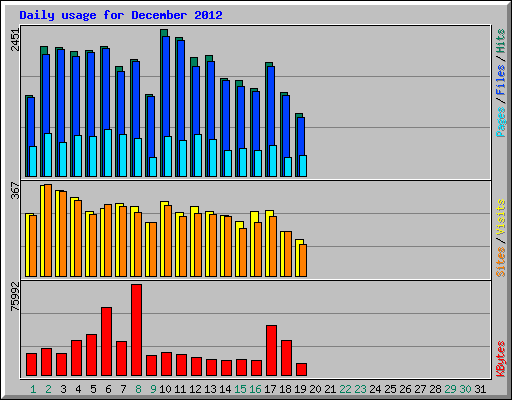Image resolution: width=512 pixels, height=400 pixels.
Task: Select day 31 on the x-axis
Action: (480, 389)
